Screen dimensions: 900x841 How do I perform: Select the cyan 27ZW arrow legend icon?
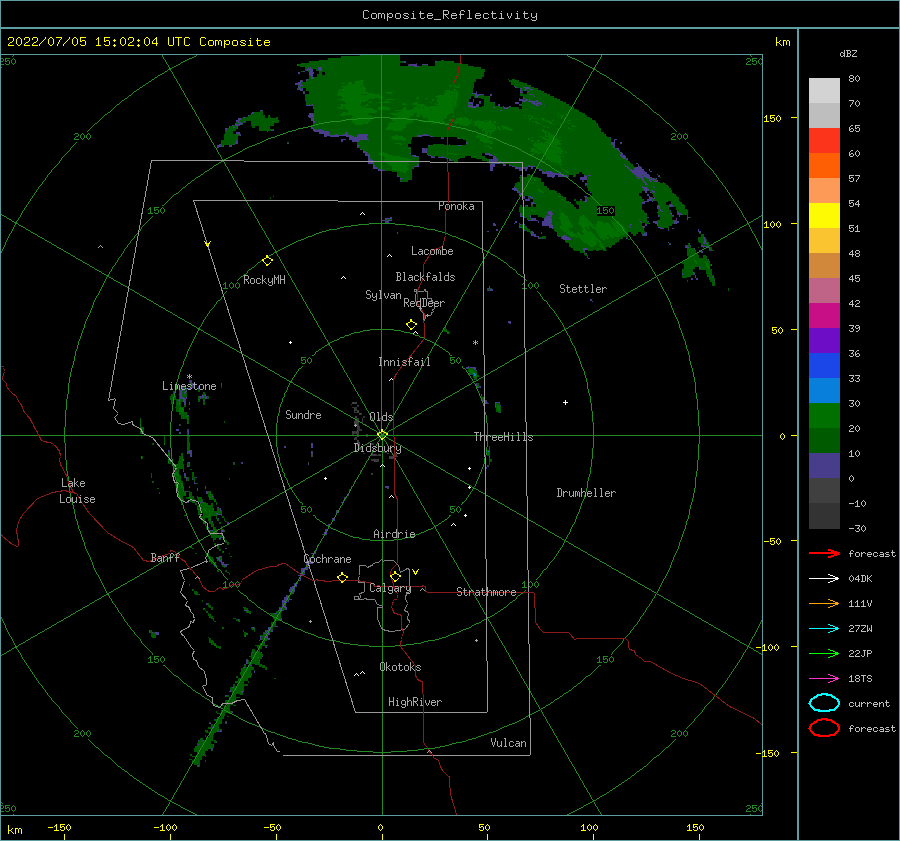click(x=824, y=629)
